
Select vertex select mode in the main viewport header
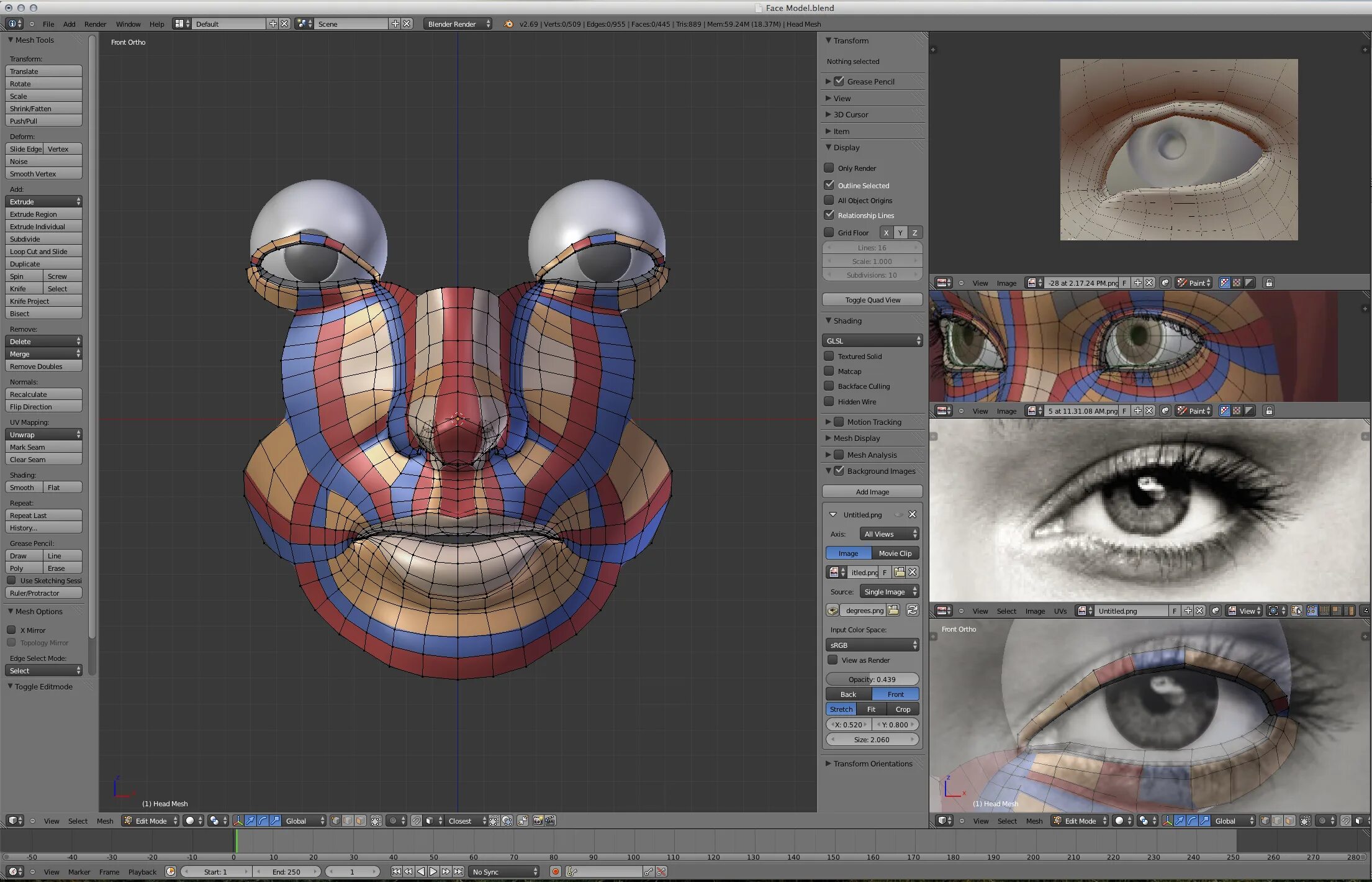[336, 821]
